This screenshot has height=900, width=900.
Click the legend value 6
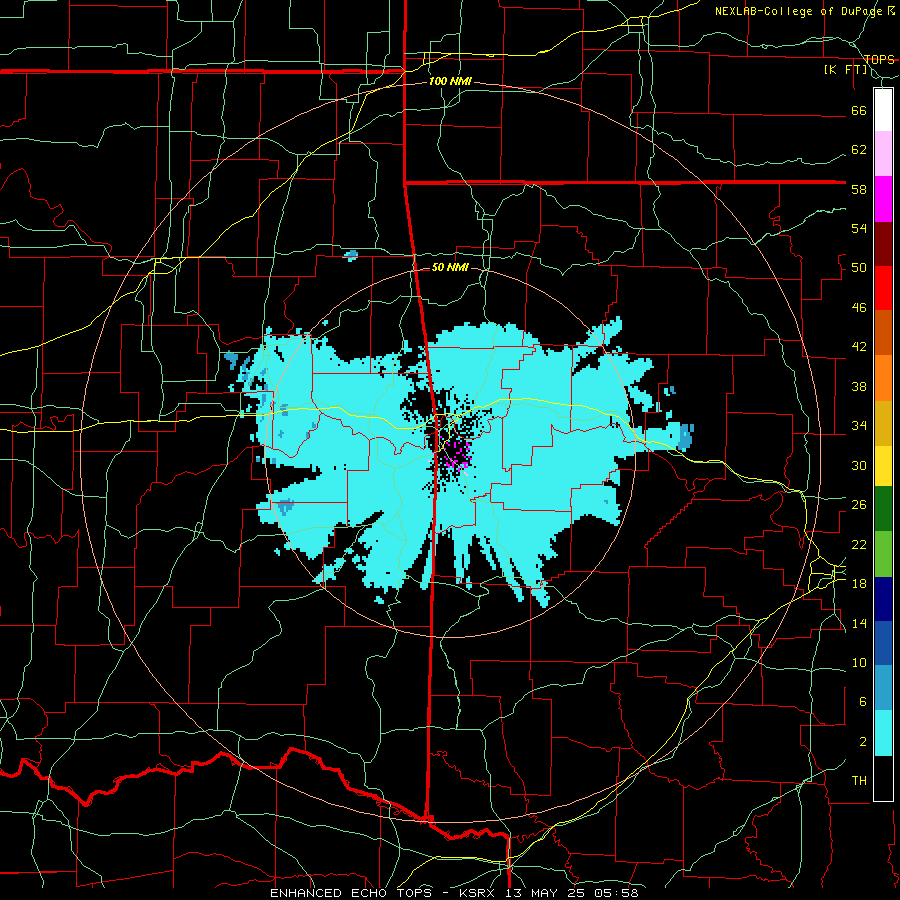(862, 701)
